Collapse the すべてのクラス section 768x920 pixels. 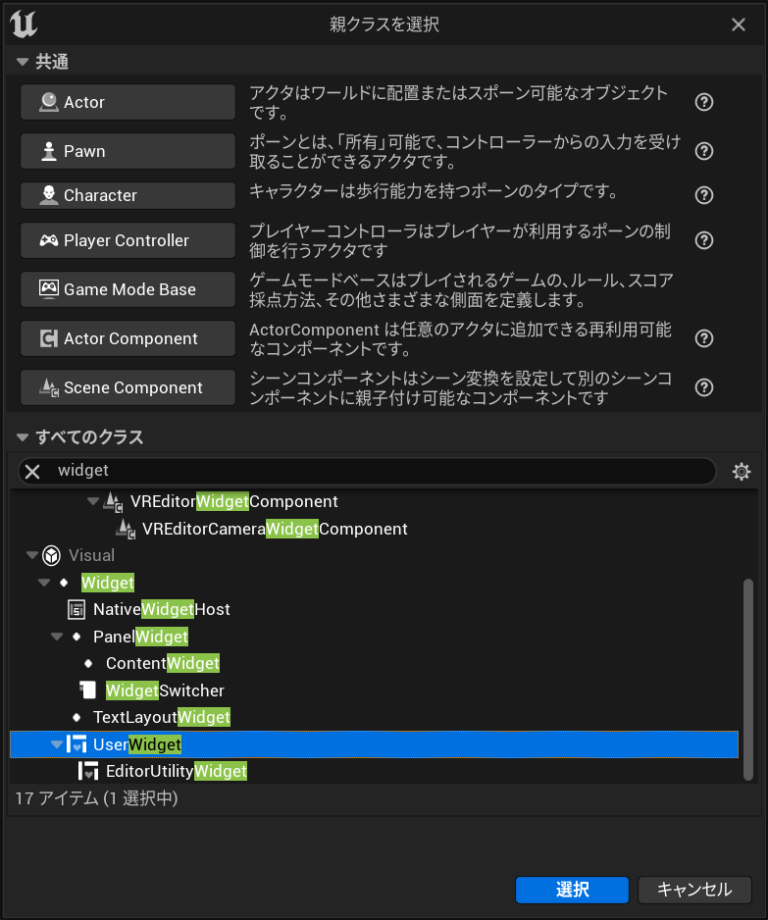pos(23,437)
